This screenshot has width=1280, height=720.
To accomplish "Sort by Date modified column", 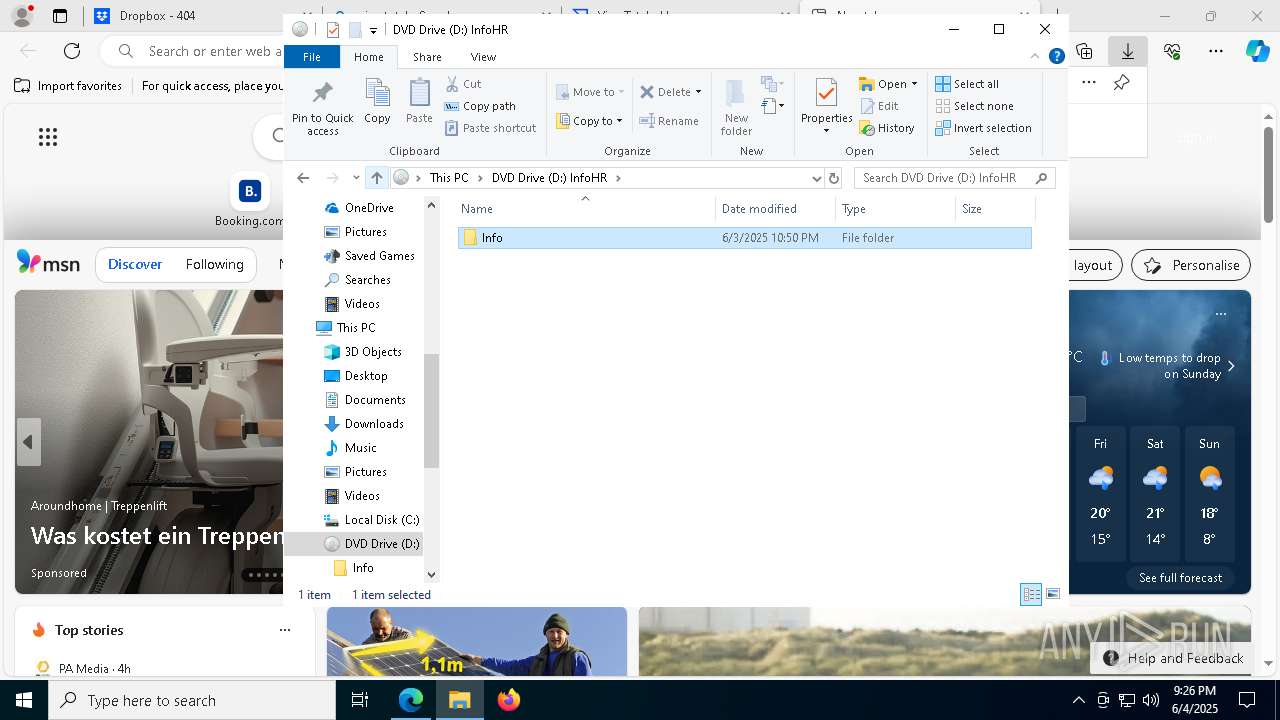I will (x=775, y=209).
